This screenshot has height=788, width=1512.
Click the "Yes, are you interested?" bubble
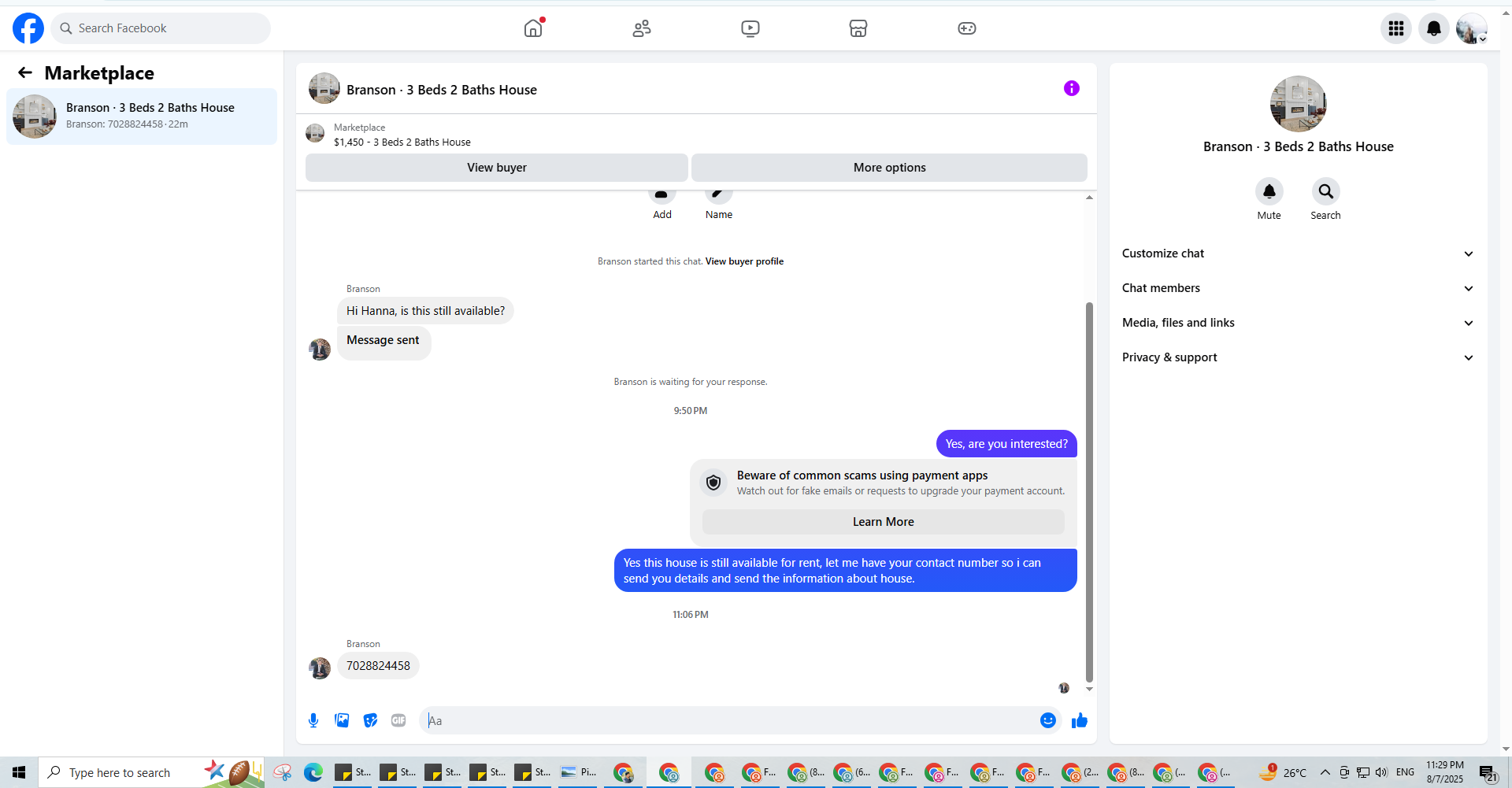point(1006,444)
